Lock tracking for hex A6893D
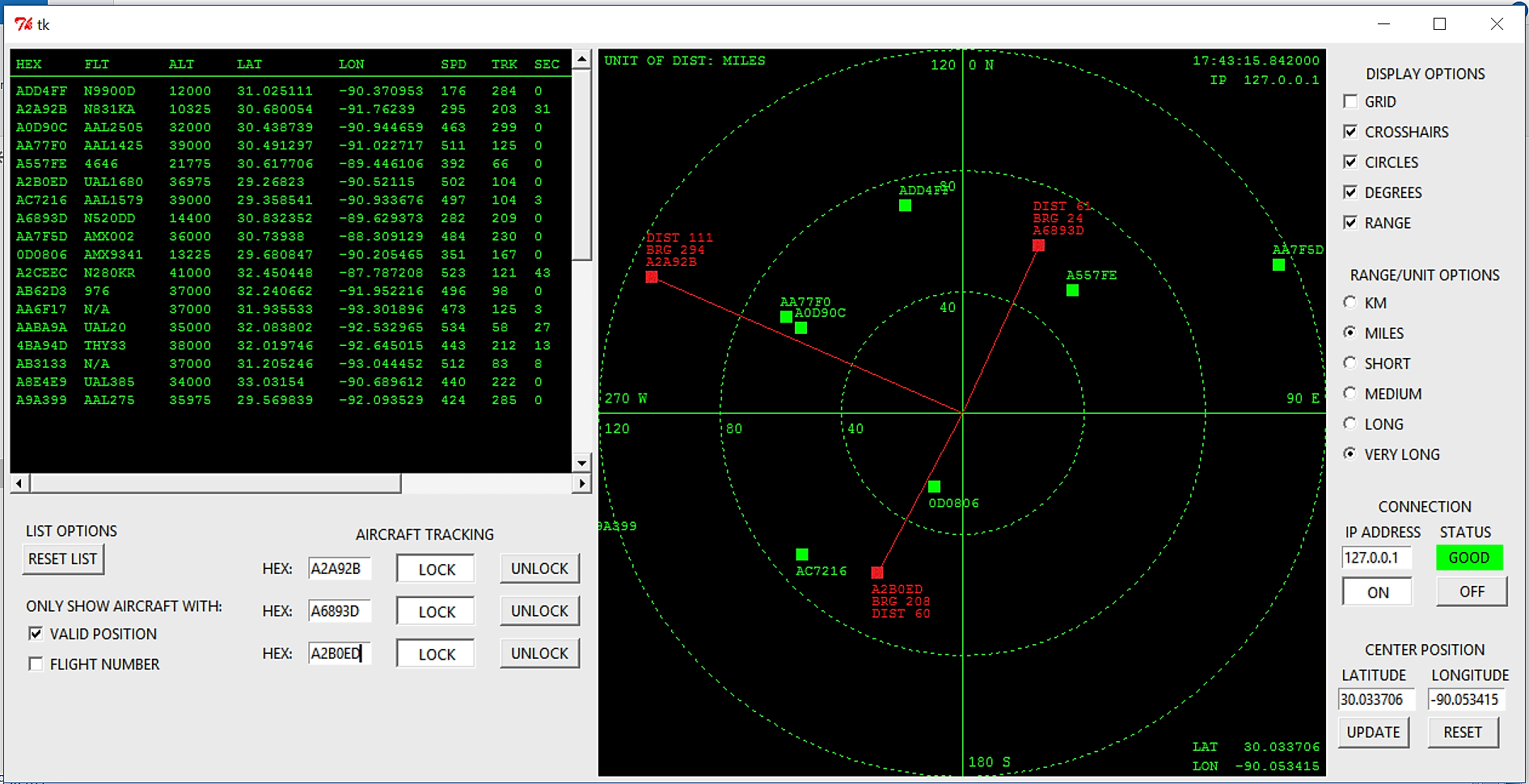 [x=436, y=612]
